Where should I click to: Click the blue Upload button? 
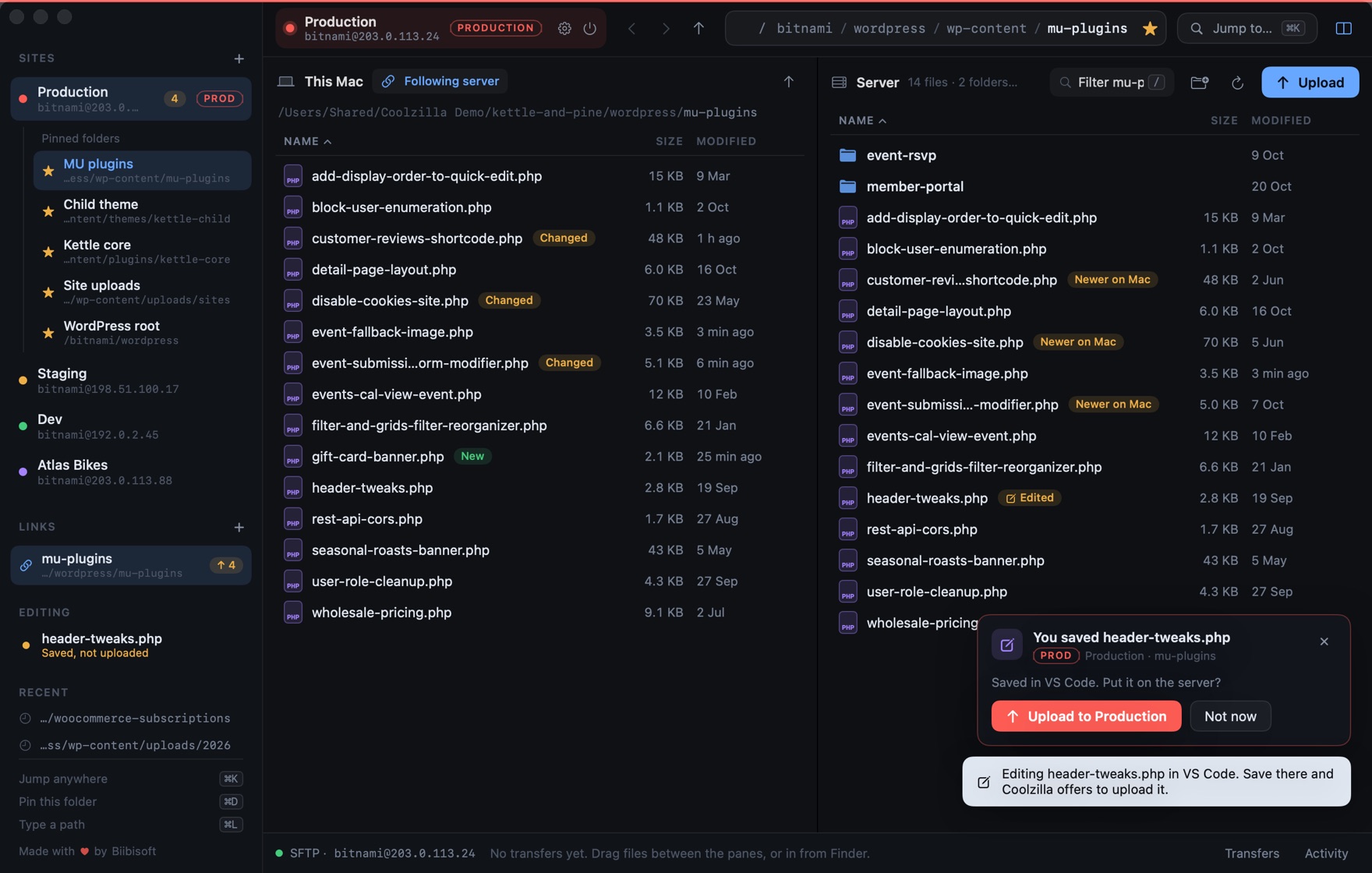(1310, 83)
